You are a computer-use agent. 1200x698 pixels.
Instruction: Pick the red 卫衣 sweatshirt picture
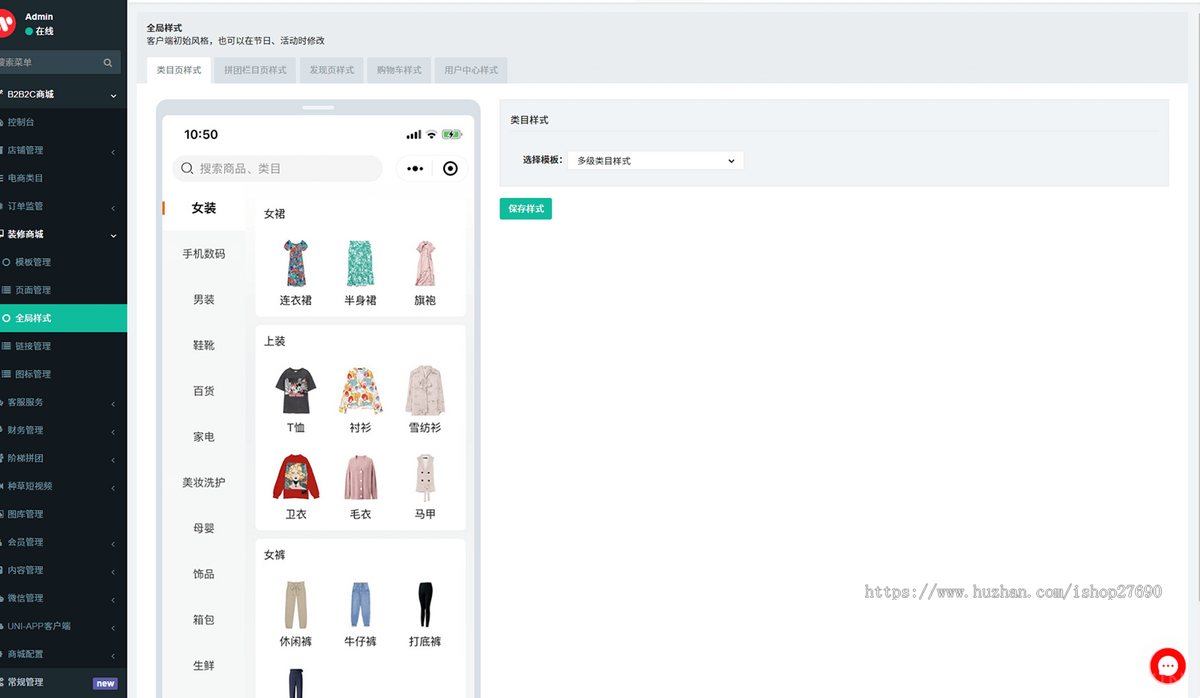pos(296,477)
